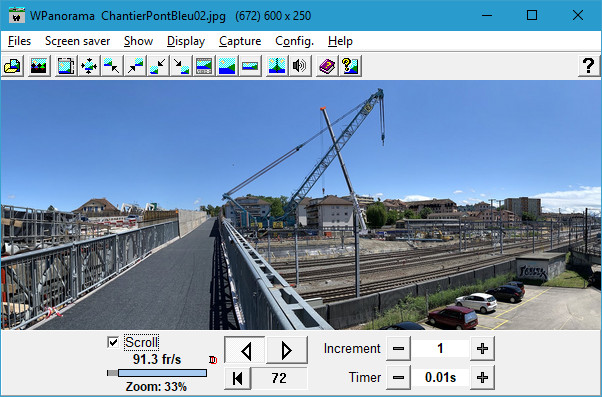Minimize the WPanorama window
This screenshot has height=397, width=602.
click(487, 15)
